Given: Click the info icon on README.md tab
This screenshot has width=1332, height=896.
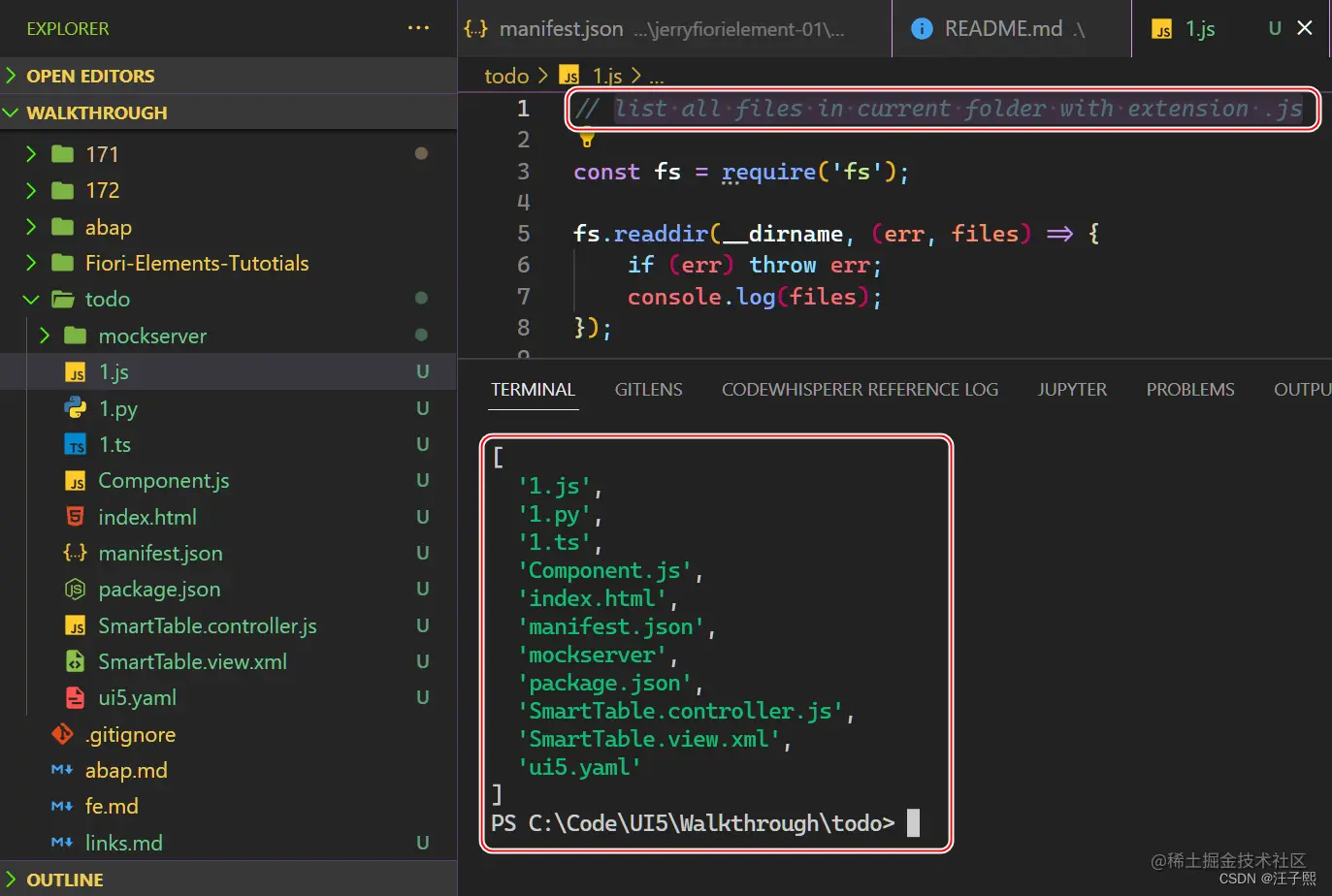Looking at the screenshot, I should [922, 29].
